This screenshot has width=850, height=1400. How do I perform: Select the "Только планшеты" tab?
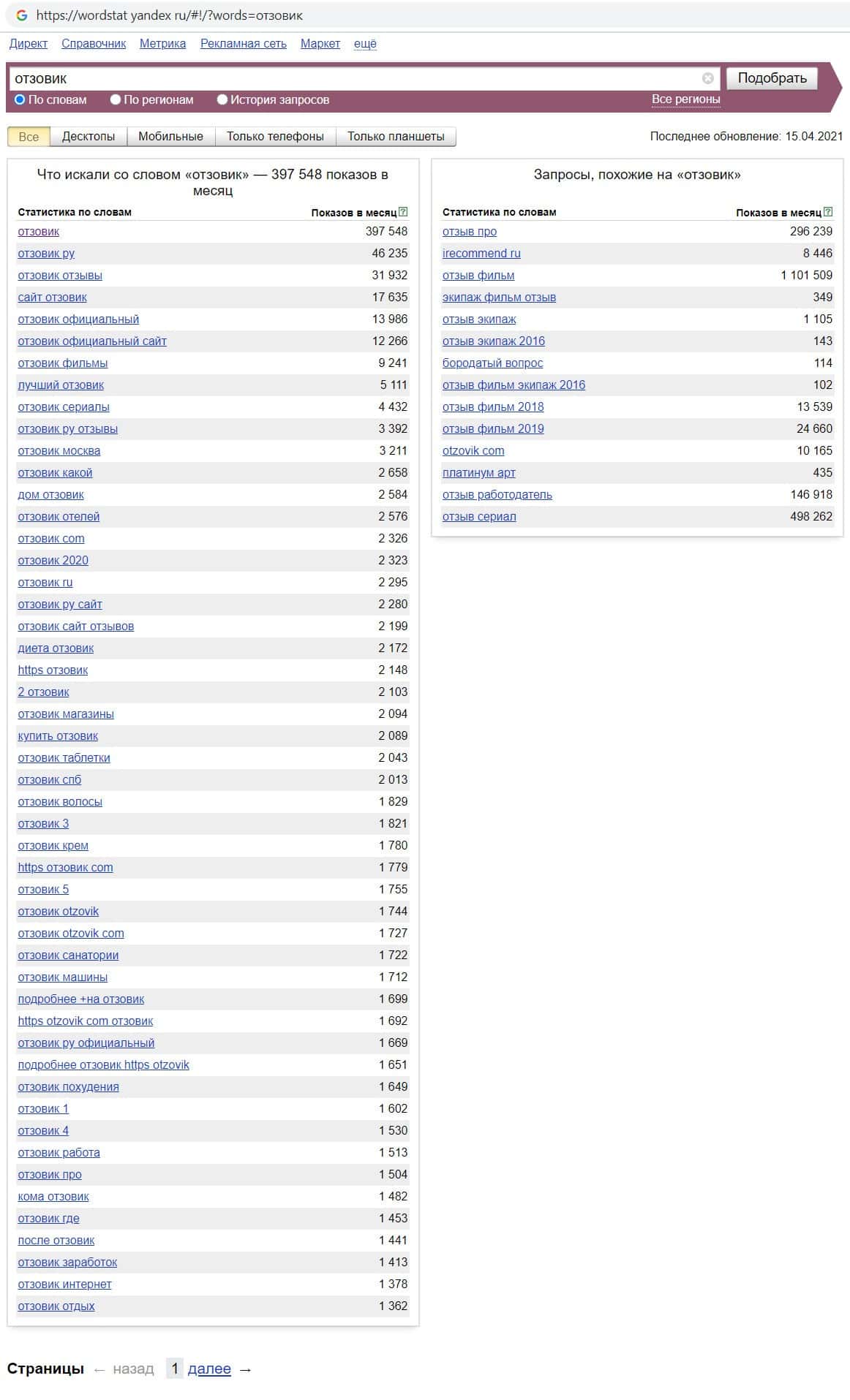pyautogui.click(x=396, y=137)
